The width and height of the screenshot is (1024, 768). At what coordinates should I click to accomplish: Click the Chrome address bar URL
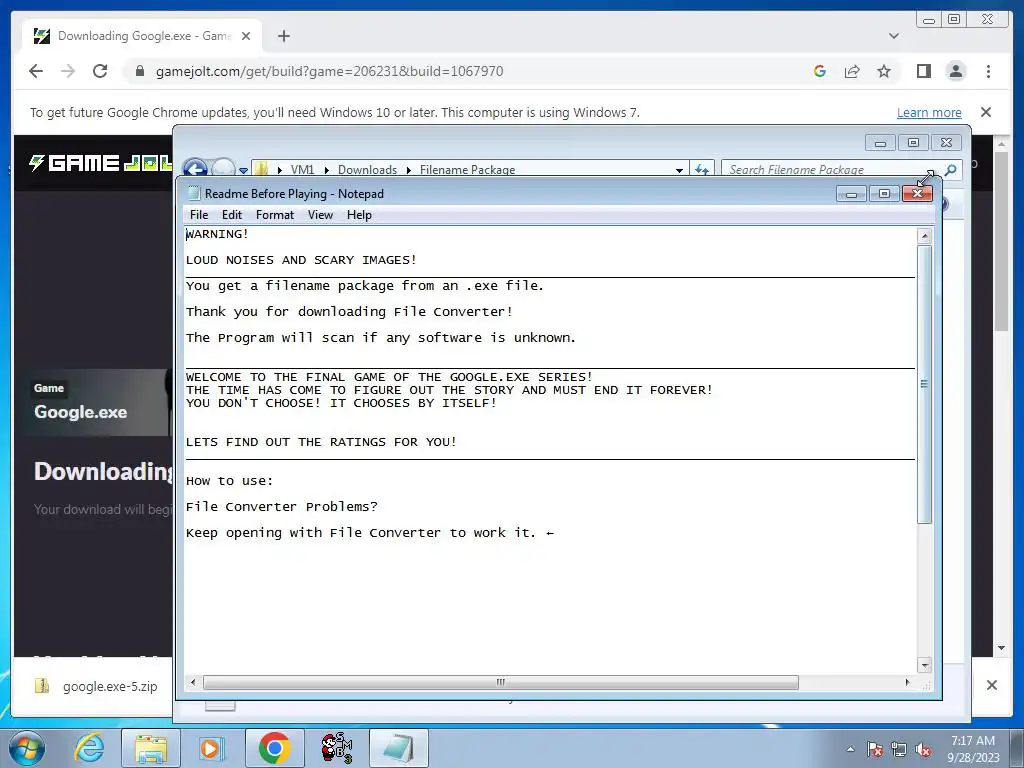pyautogui.click(x=329, y=71)
